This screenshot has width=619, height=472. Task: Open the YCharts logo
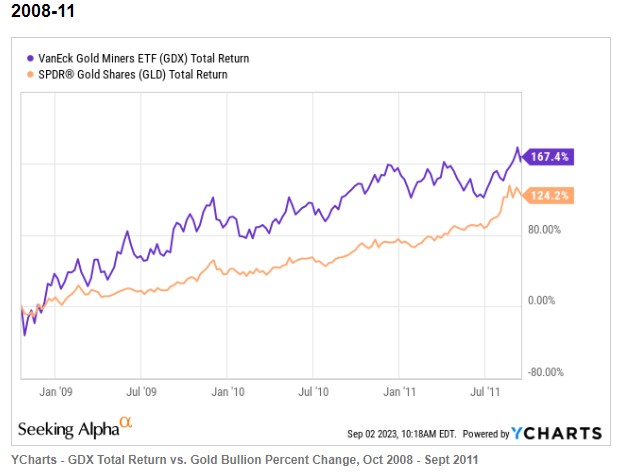click(557, 433)
